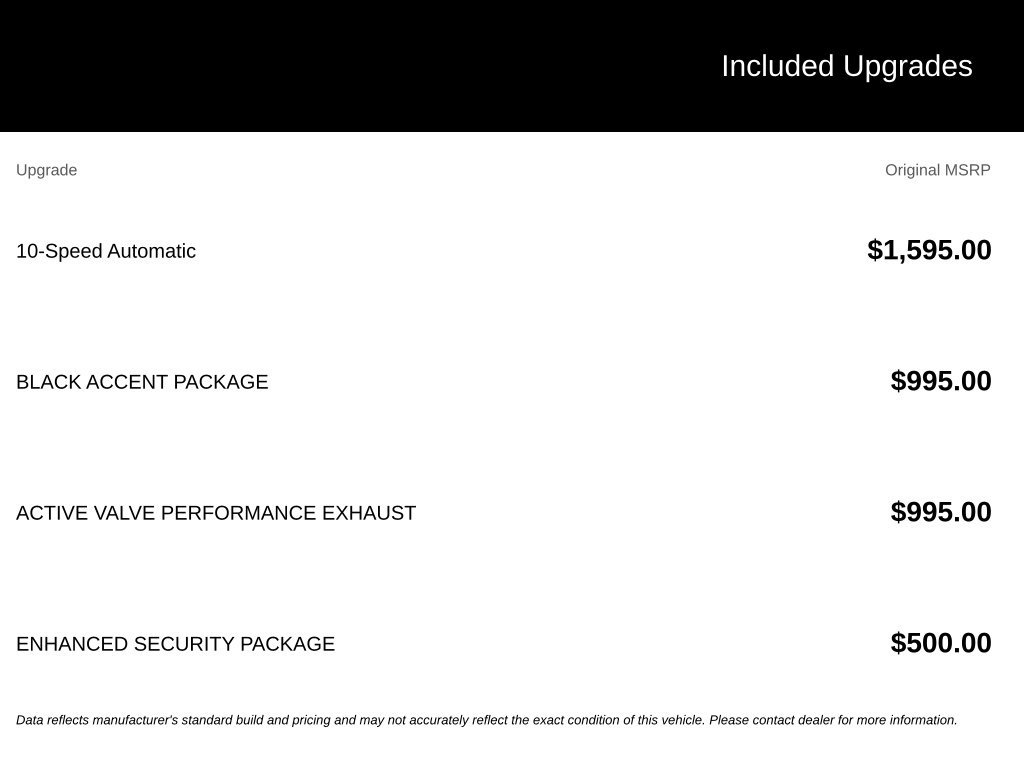
Task: Select the Original MSRP column header
Action: (938, 170)
